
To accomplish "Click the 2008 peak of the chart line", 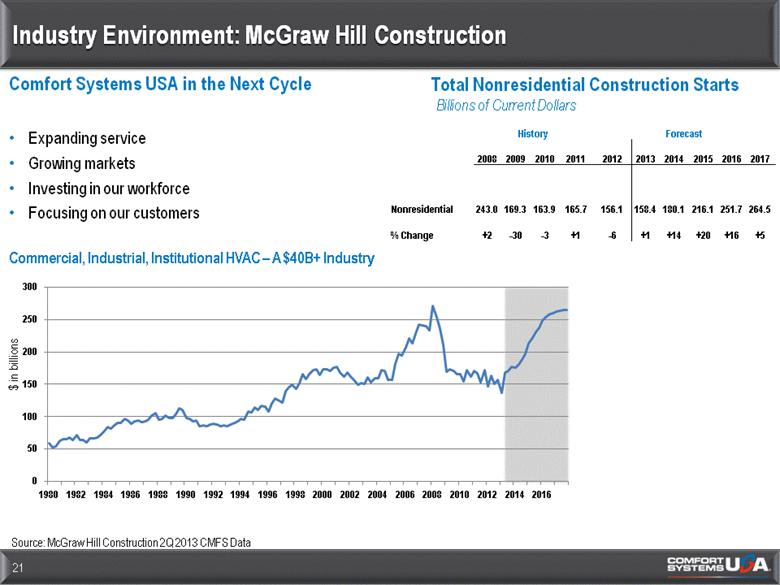I will click(433, 306).
